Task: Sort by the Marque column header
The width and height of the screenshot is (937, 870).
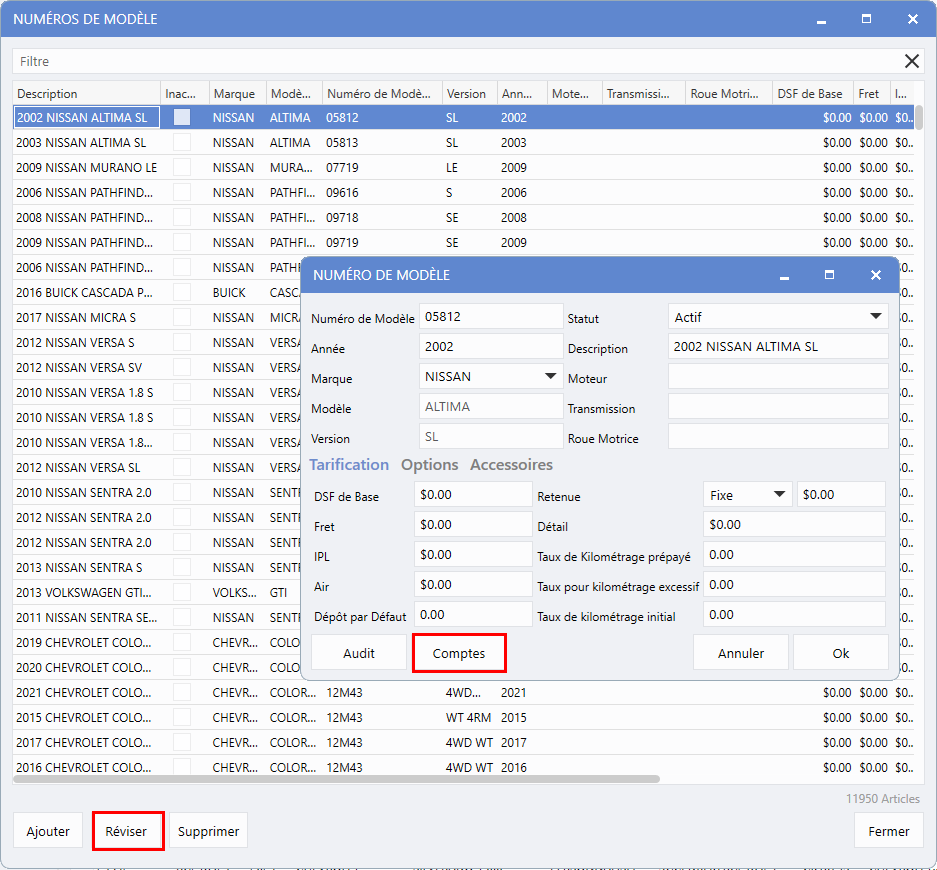Action: pyautogui.click(x=237, y=93)
